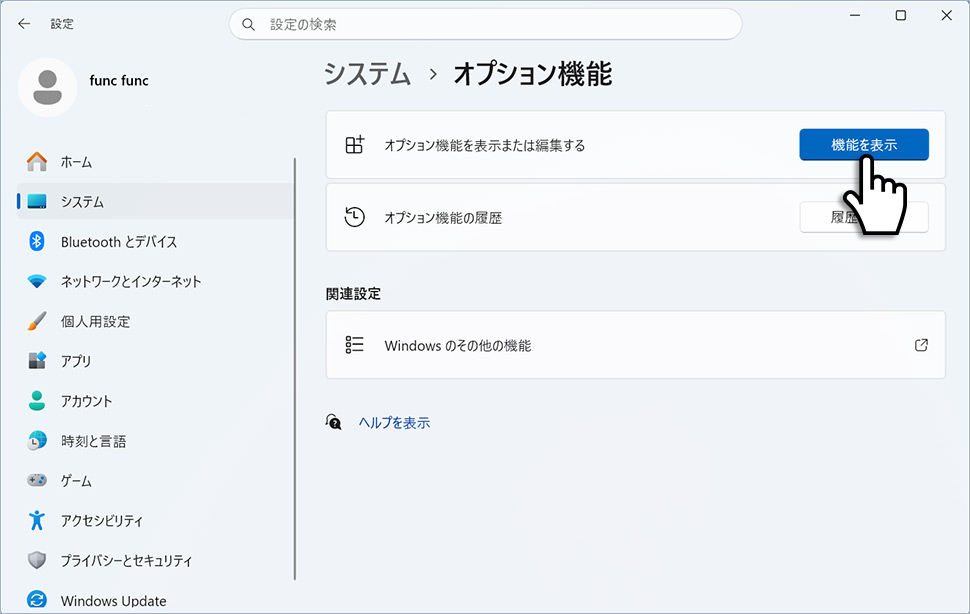Click the list icon beside Windows のその他の機能

click(354, 345)
